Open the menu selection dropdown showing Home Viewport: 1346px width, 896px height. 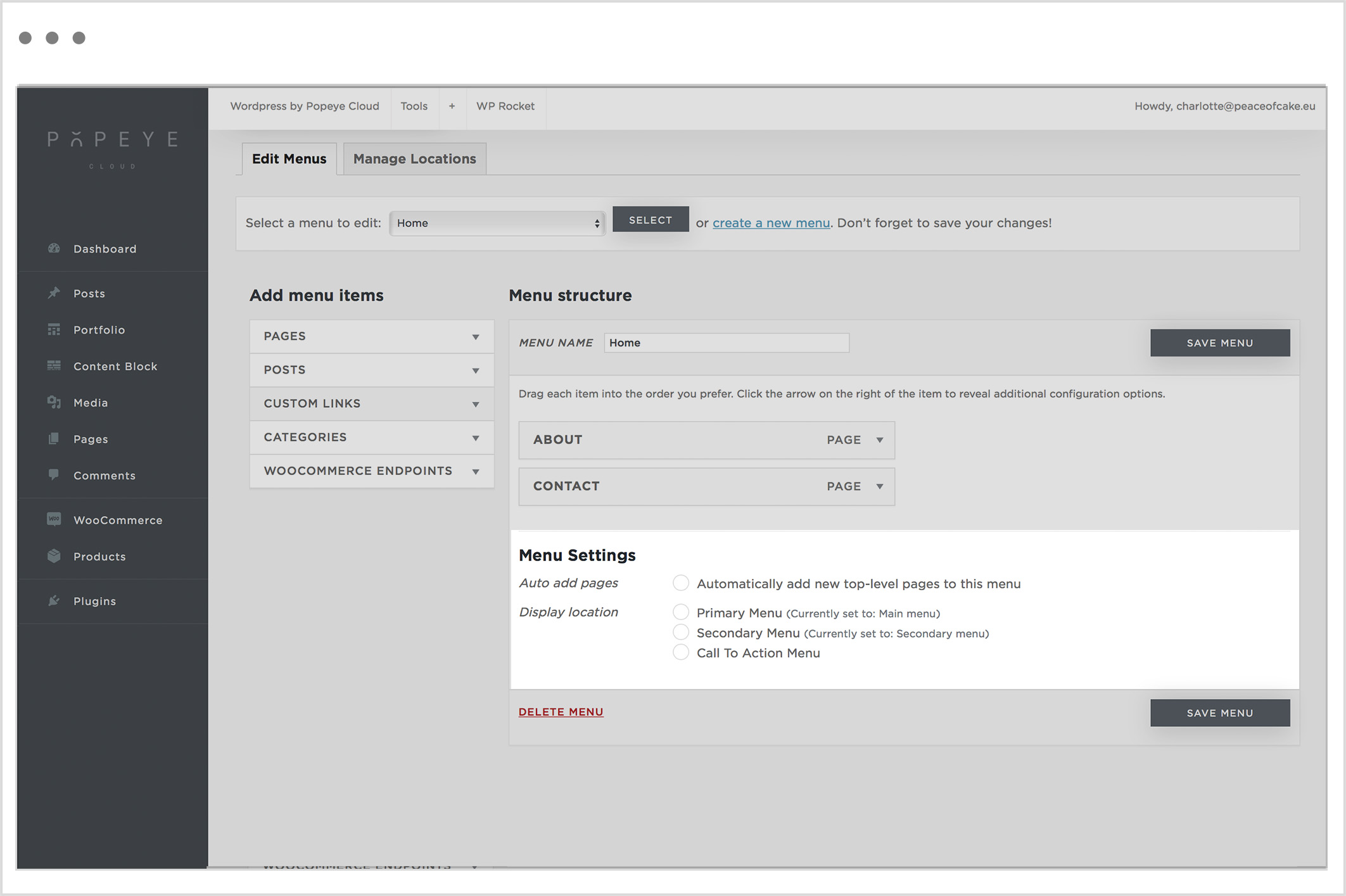[497, 223]
